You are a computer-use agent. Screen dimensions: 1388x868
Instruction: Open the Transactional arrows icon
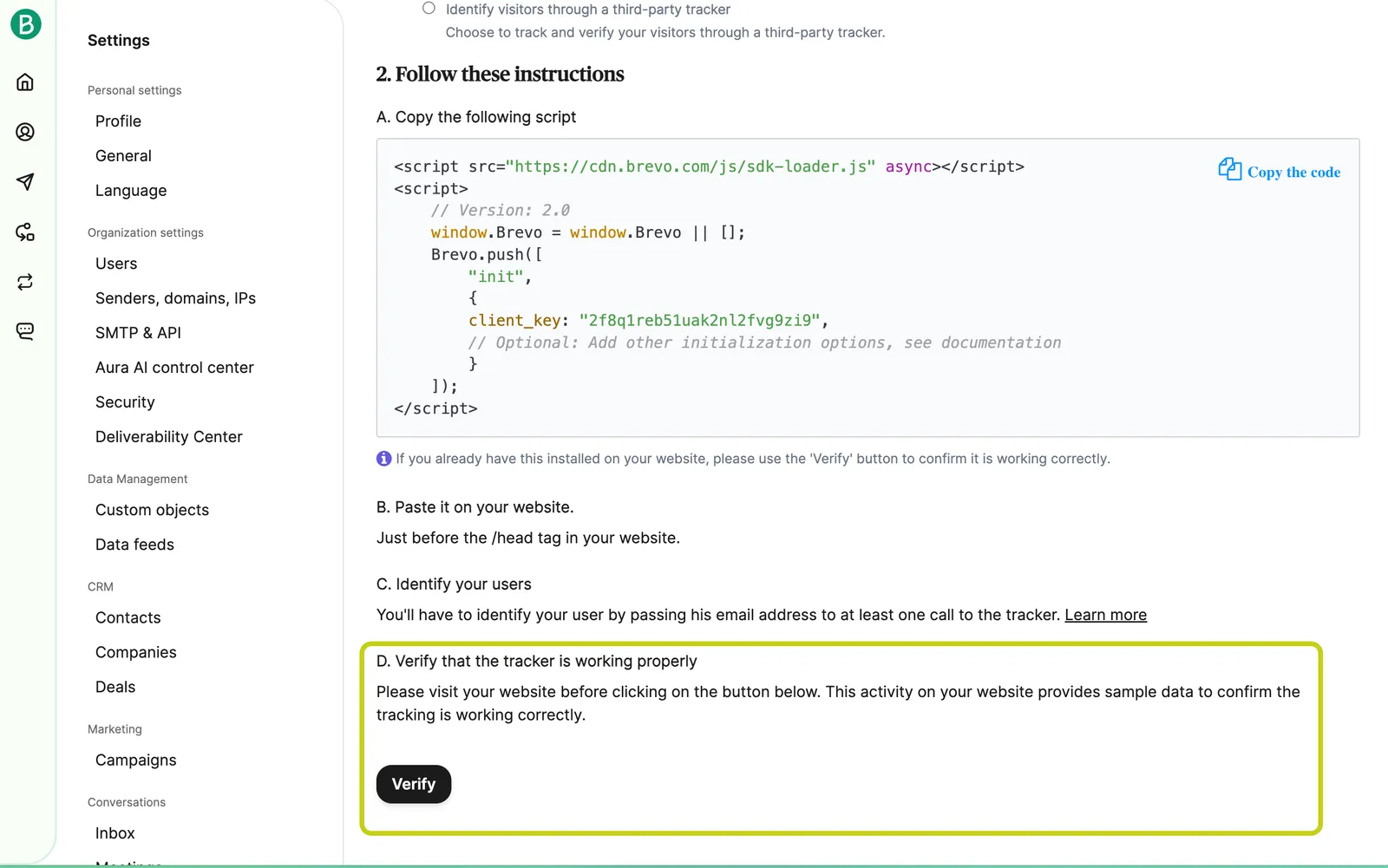(x=25, y=282)
